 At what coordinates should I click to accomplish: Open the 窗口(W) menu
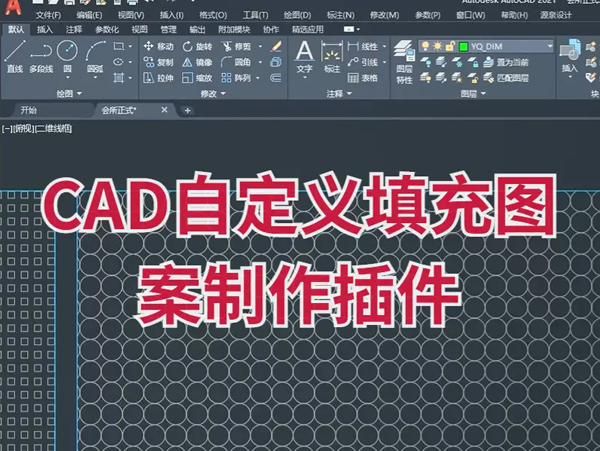470,15
